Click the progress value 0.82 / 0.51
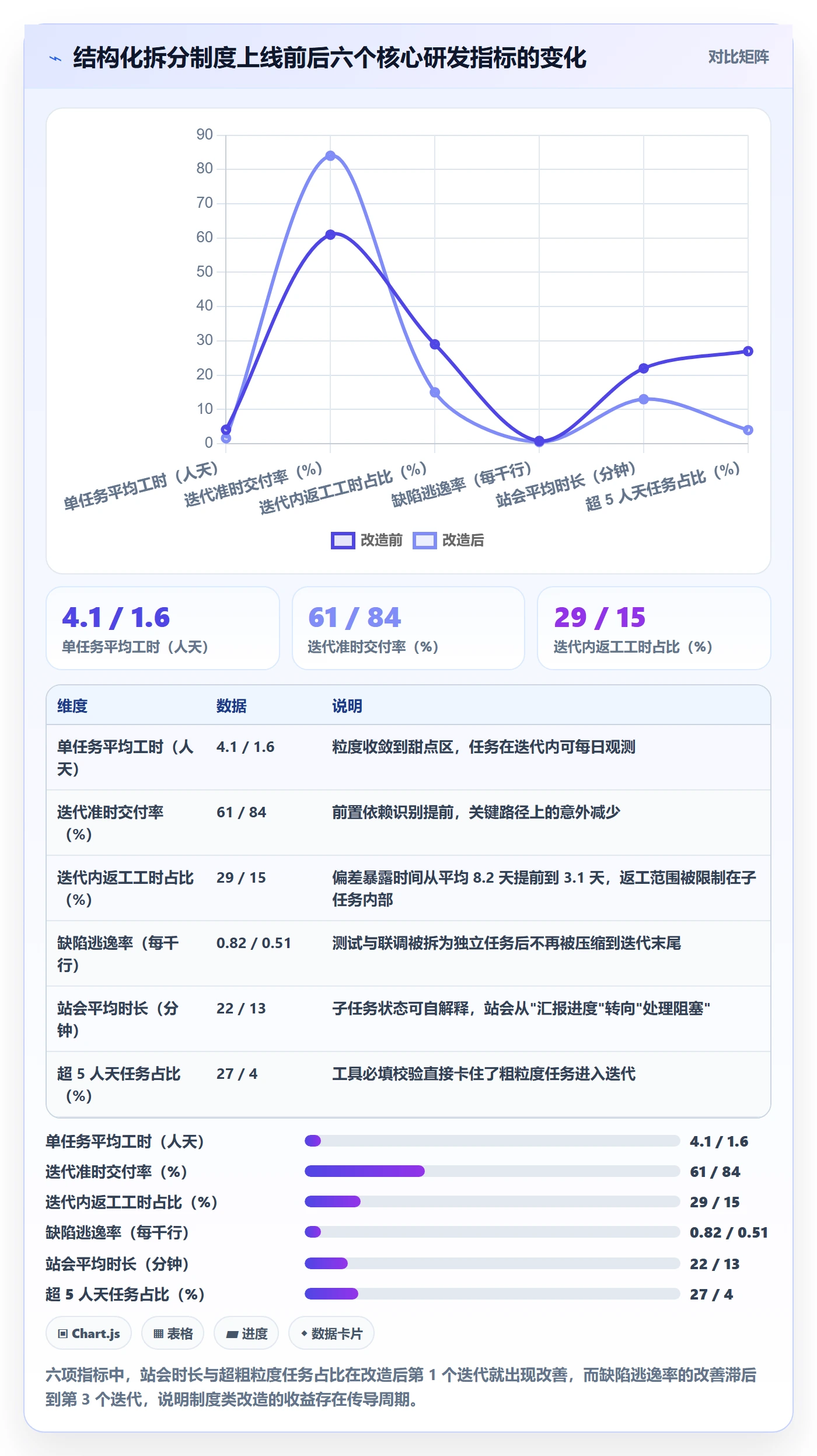Image resolution: width=817 pixels, height=1456 pixels. point(729,1232)
